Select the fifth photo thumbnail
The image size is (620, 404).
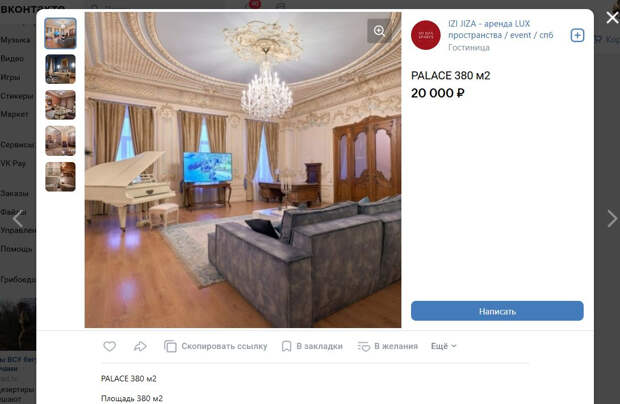[60, 177]
